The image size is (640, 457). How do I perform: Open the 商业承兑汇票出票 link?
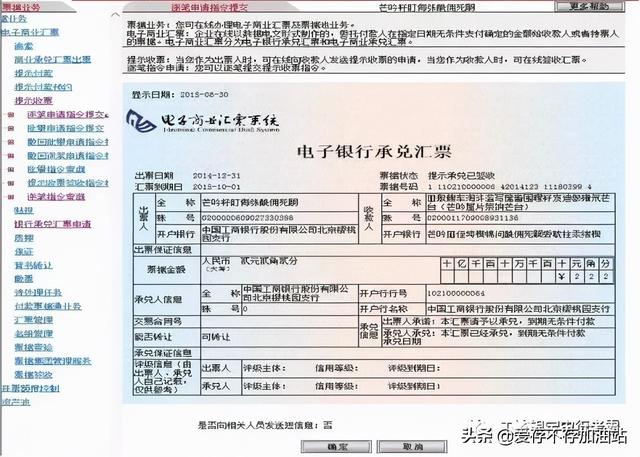pyautogui.click(x=53, y=60)
